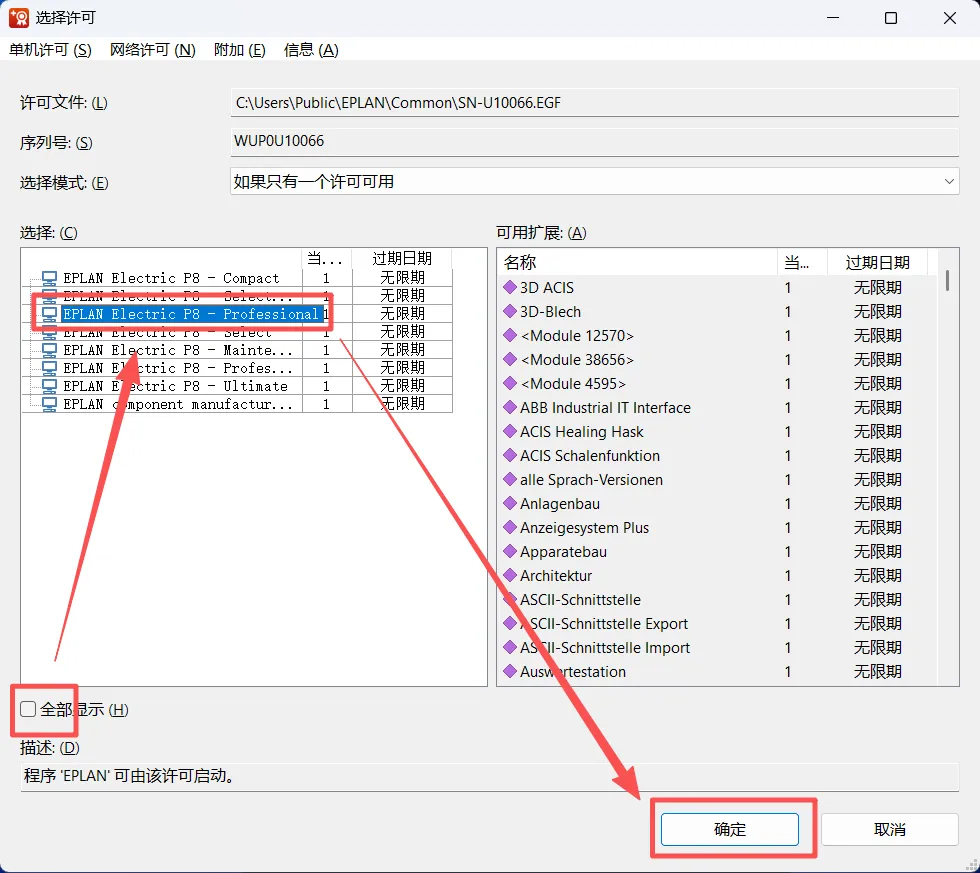
Task: Click the ABB Industrial IT Interface icon
Action: [x=510, y=407]
